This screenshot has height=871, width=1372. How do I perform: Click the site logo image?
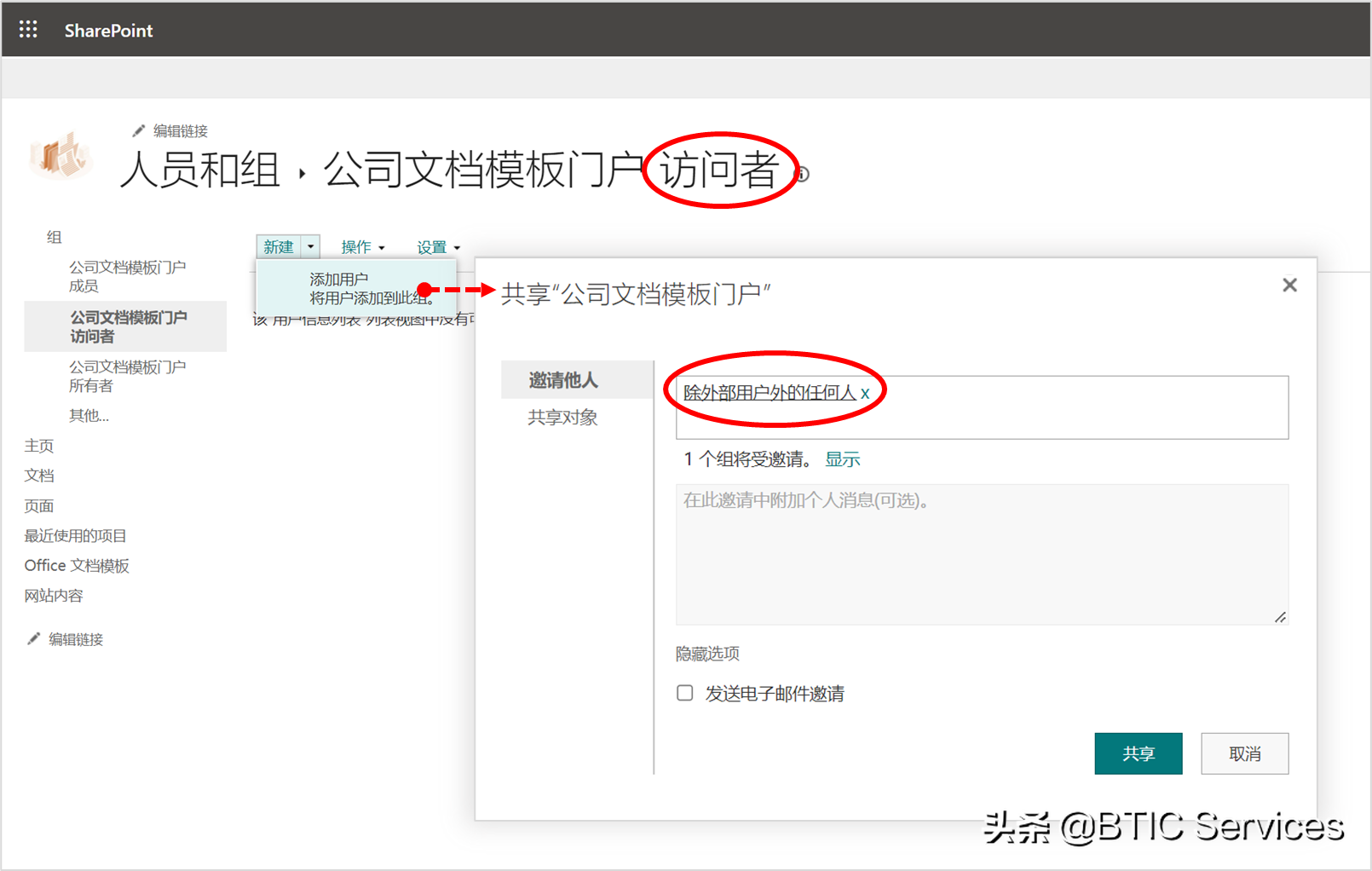[61, 156]
